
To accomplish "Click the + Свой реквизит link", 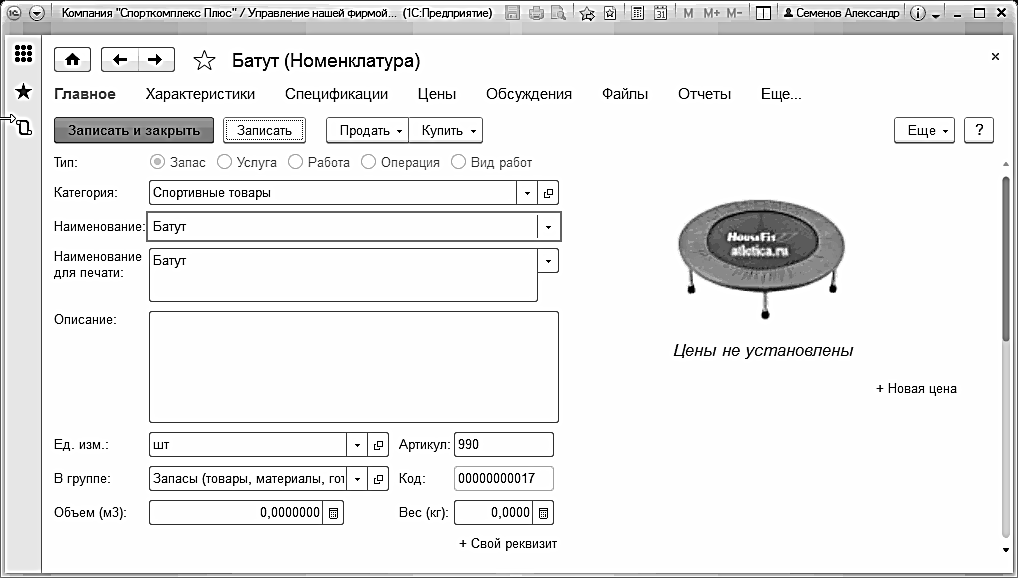I will point(508,544).
